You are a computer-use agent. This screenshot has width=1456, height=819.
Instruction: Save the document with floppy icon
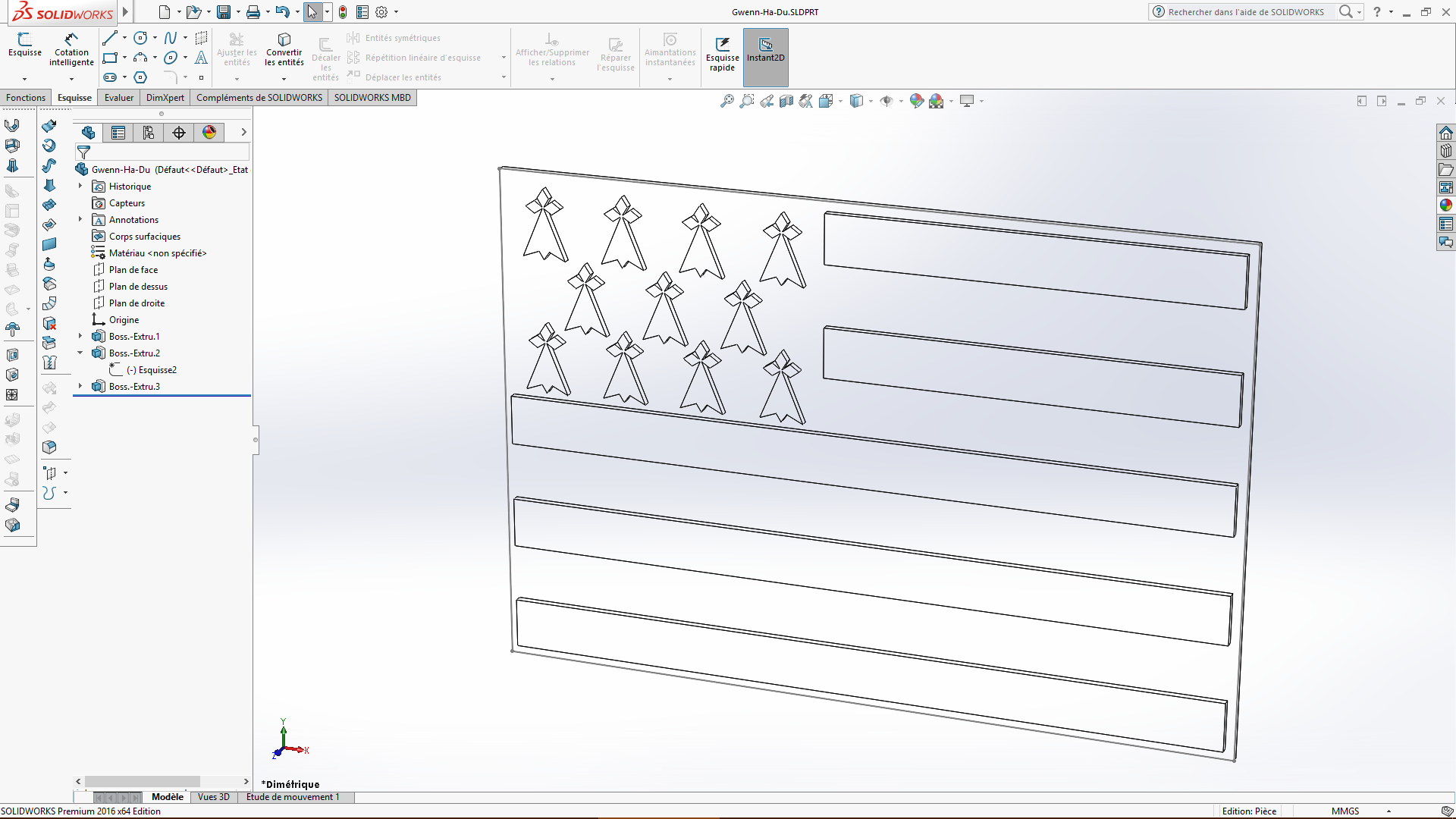click(224, 12)
